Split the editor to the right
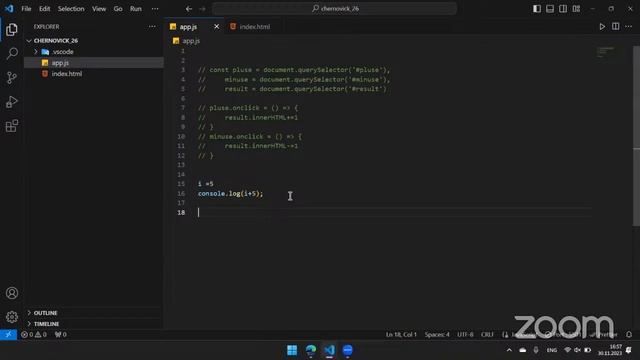The height and width of the screenshot is (360, 640). [x=616, y=27]
